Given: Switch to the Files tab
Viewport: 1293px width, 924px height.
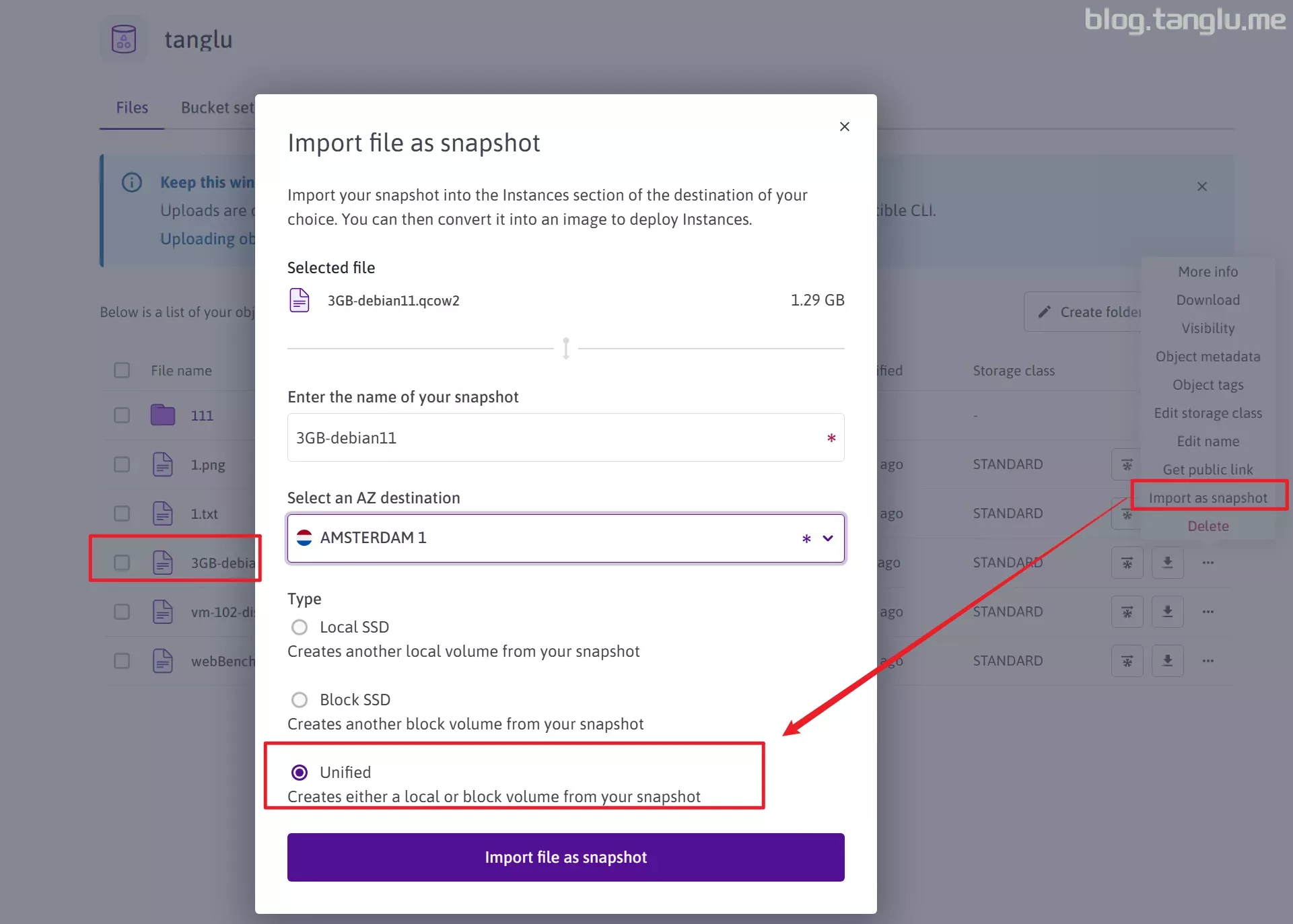Looking at the screenshot, I should pyautogui.click(x=132, y=108).
